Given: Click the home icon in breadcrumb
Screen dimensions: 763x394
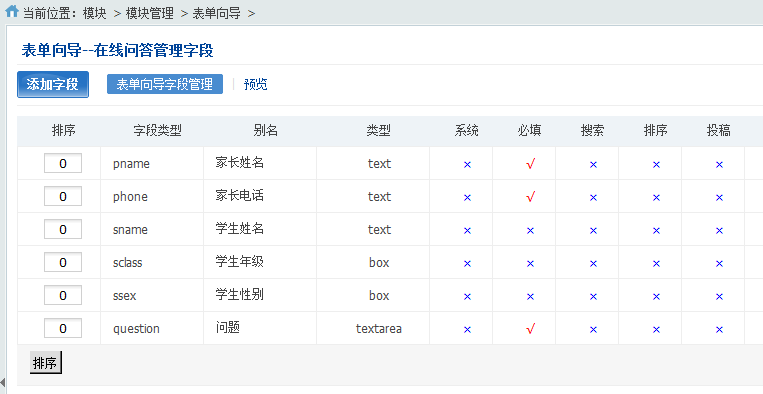Looking at the screenshot, I should [12, 11].
